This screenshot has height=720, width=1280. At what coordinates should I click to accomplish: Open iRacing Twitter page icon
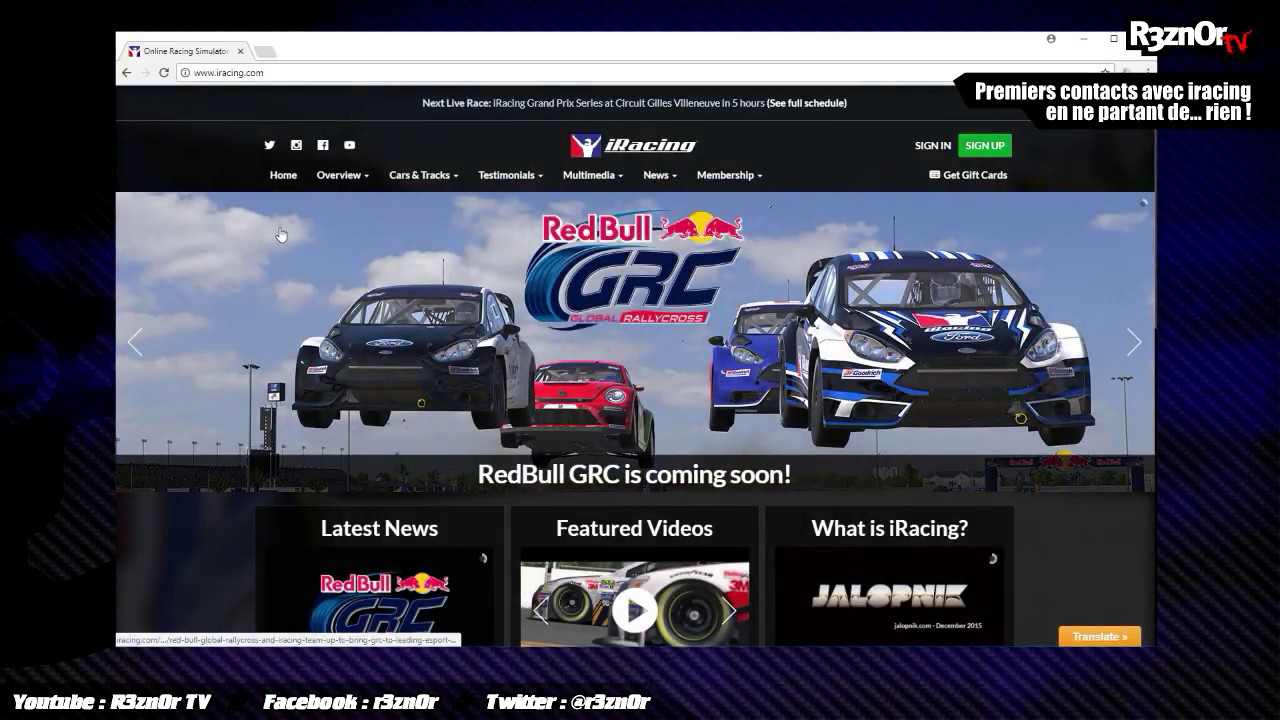click(269, 145)
